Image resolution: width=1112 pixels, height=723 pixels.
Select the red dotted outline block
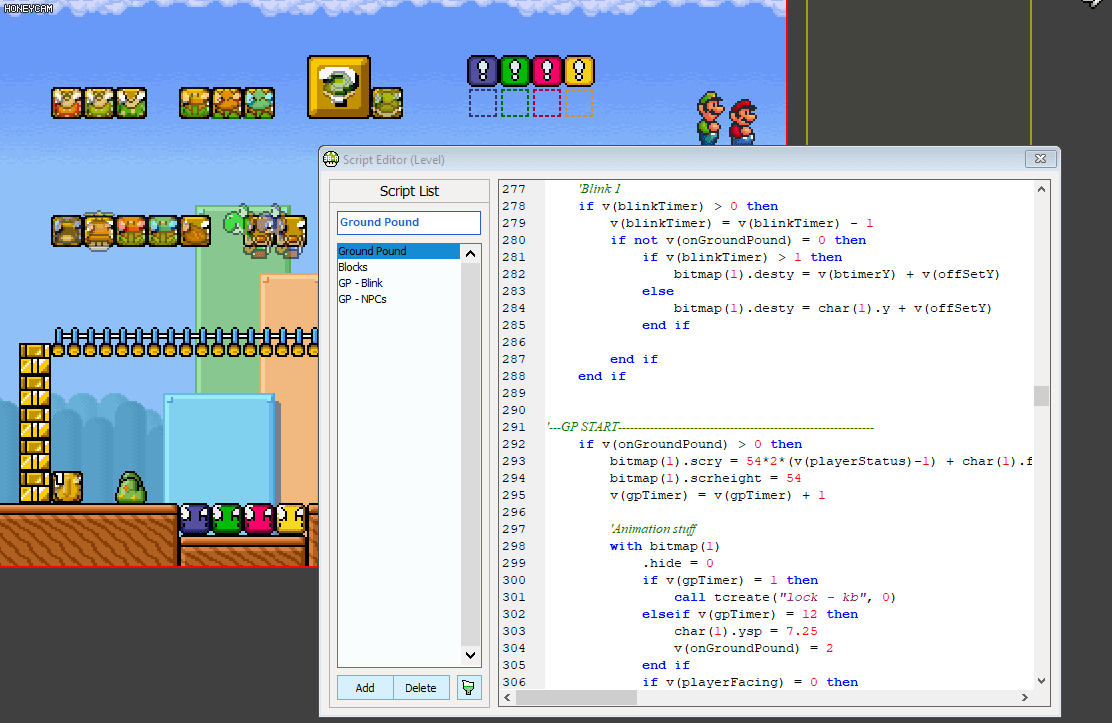coord(547,103)
